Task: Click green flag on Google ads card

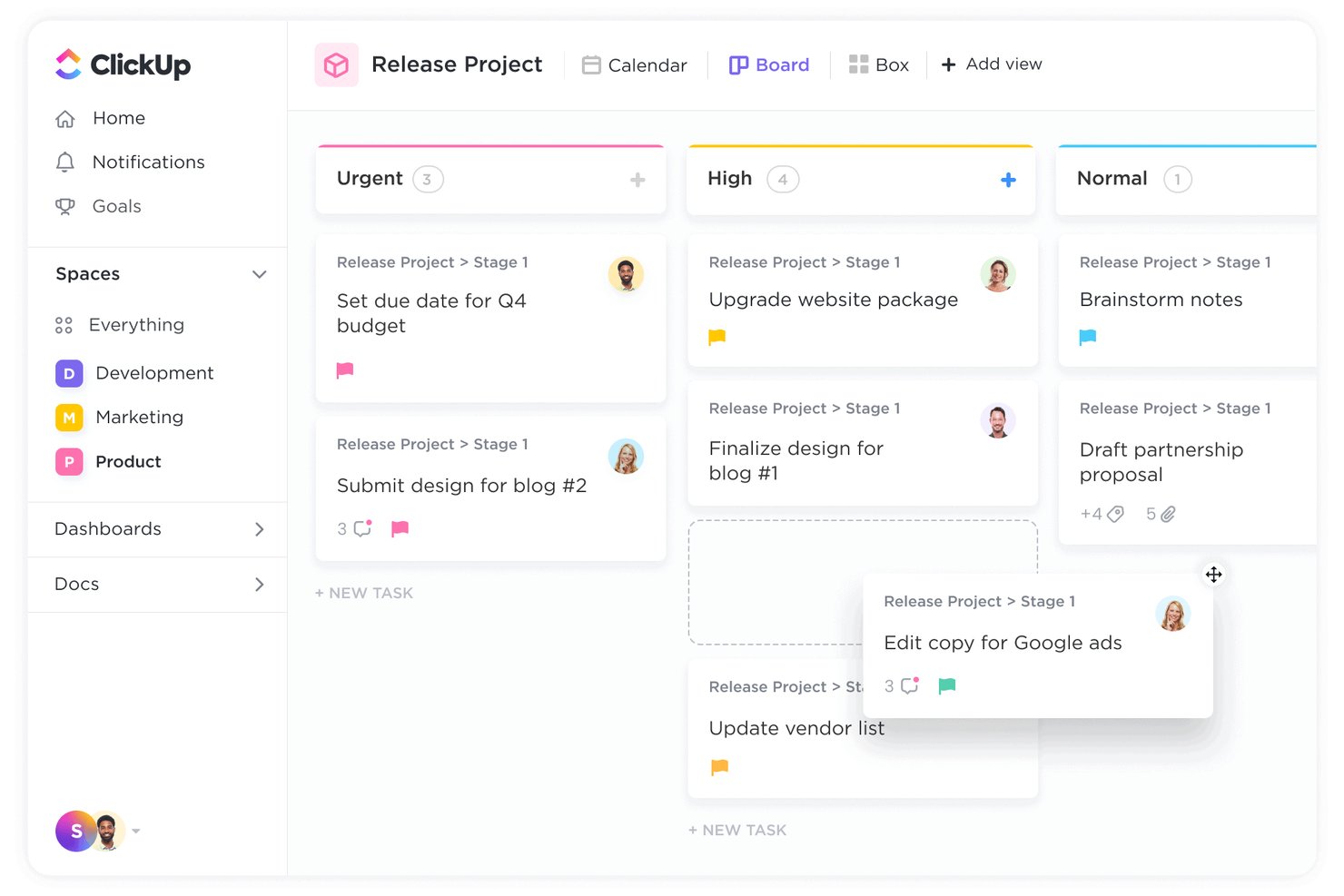Action: [947, 685]
